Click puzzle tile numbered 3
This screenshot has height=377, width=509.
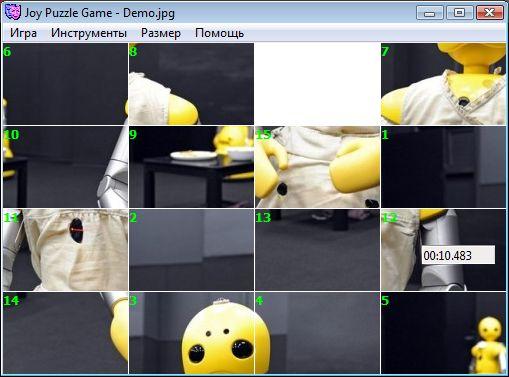coord(191,333)
